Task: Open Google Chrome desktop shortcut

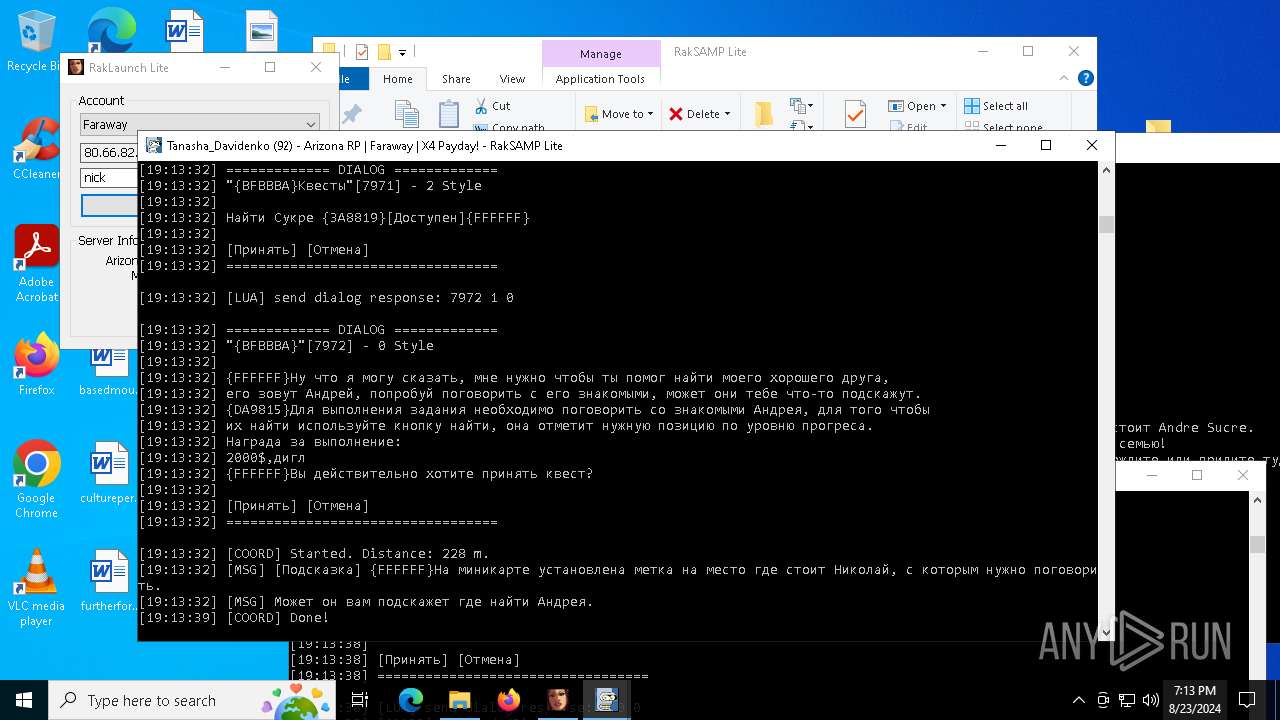Action: (36, 480)
